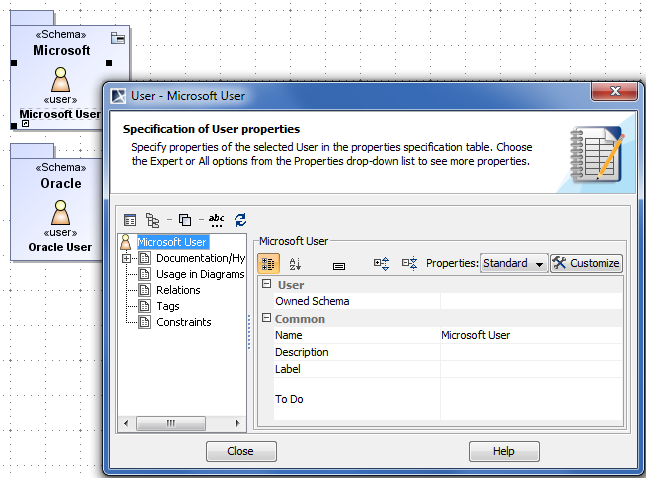Viewport: 646px width, 478px height.
Task: Click the Description property label
Action: click(302, 352)
